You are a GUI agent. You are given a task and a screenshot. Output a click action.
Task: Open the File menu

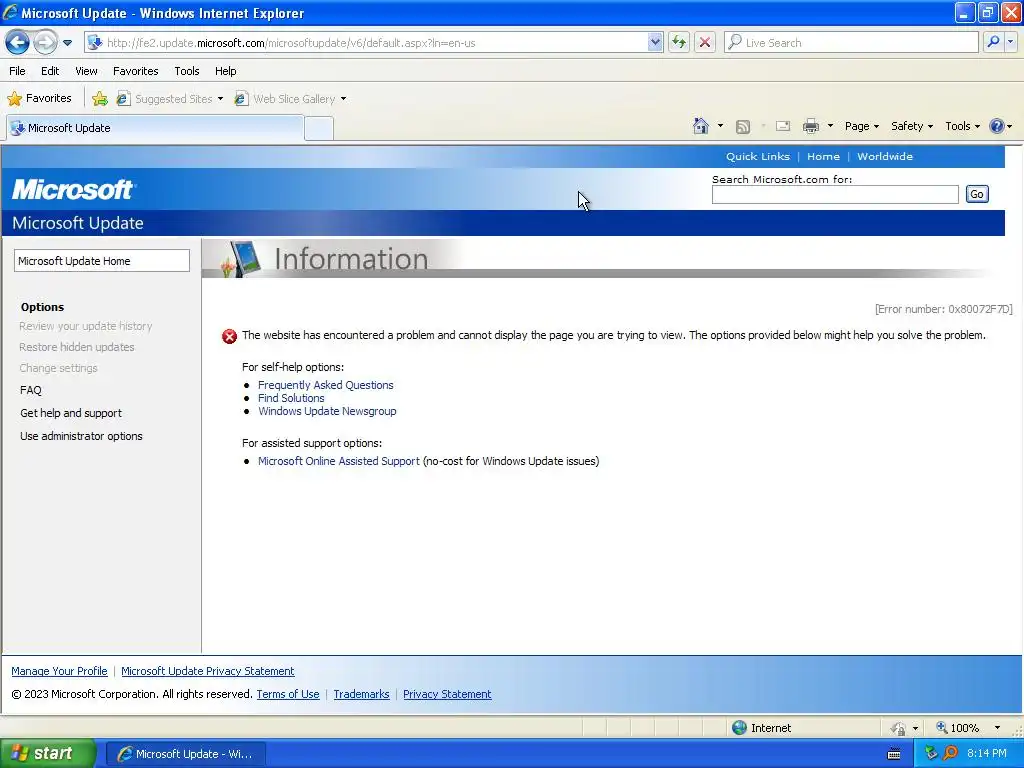(x=18, y=71)
